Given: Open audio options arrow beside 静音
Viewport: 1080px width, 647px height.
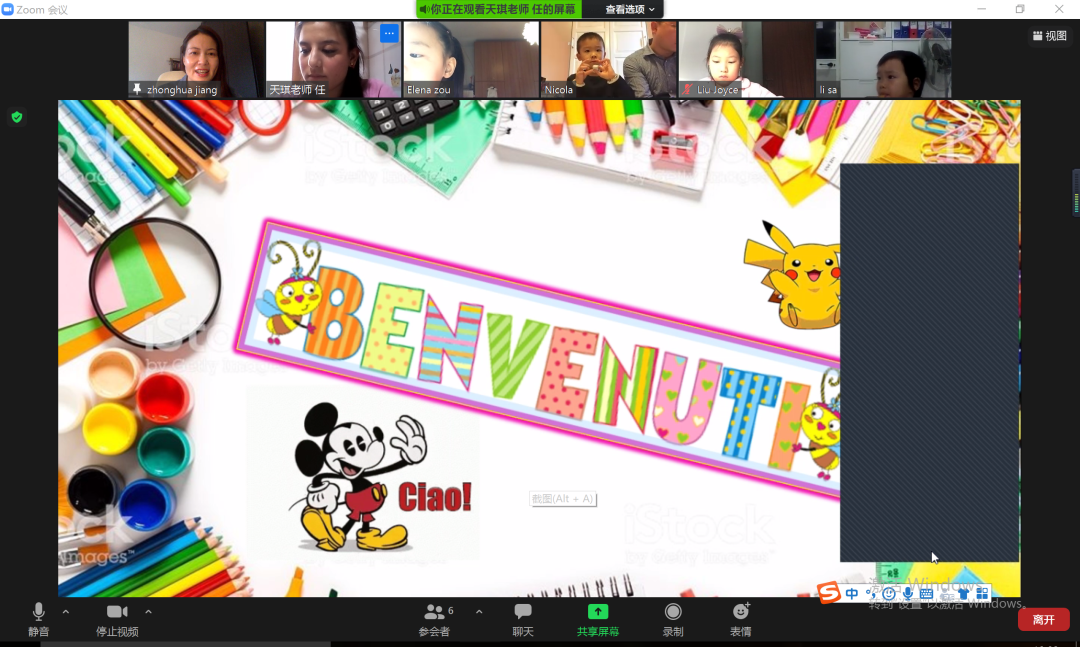Looking at the screenshot, I should coord(65,612).
